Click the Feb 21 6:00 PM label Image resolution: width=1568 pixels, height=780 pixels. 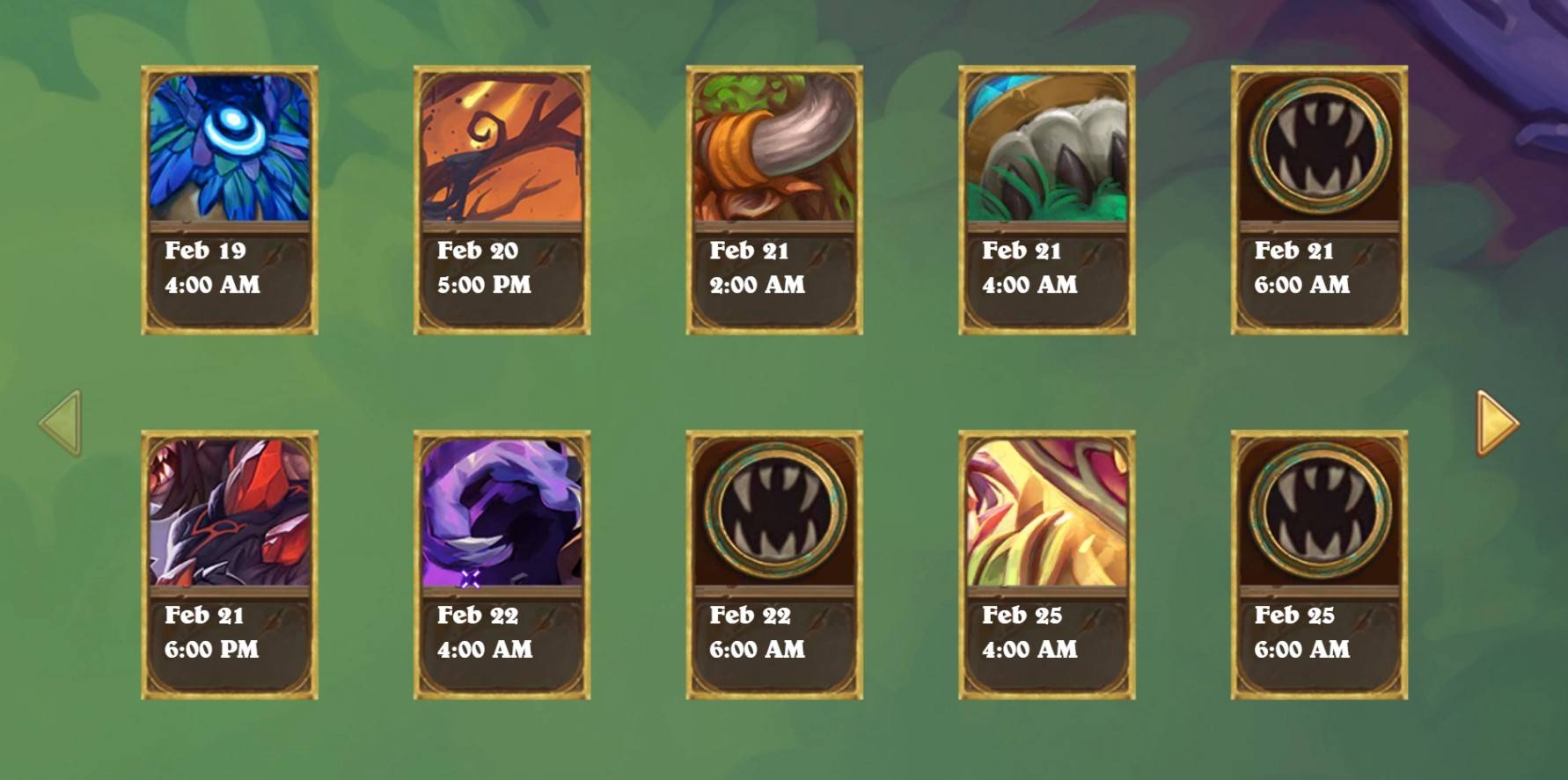[x=211, y=632]
